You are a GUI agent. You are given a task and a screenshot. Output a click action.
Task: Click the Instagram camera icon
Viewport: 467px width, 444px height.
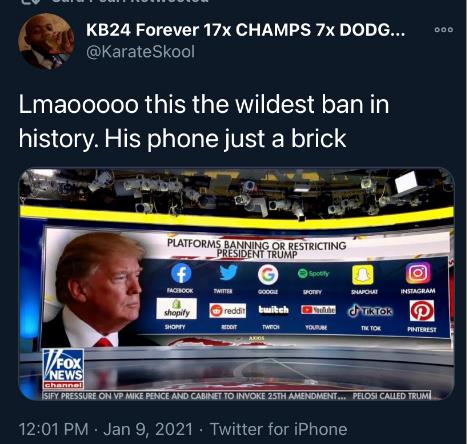(418, 273)
